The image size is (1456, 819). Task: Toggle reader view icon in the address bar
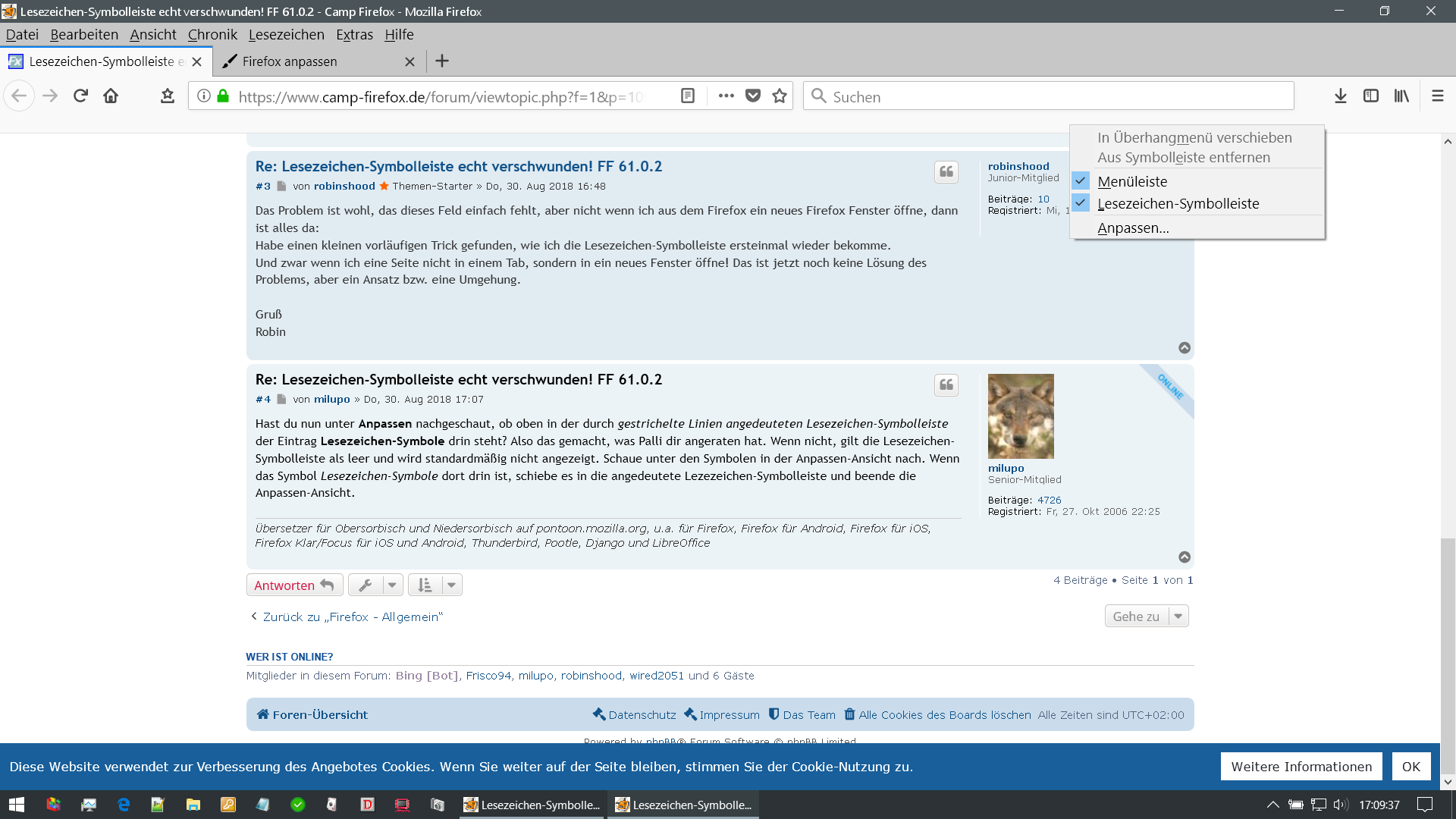(x=688, y=96)
